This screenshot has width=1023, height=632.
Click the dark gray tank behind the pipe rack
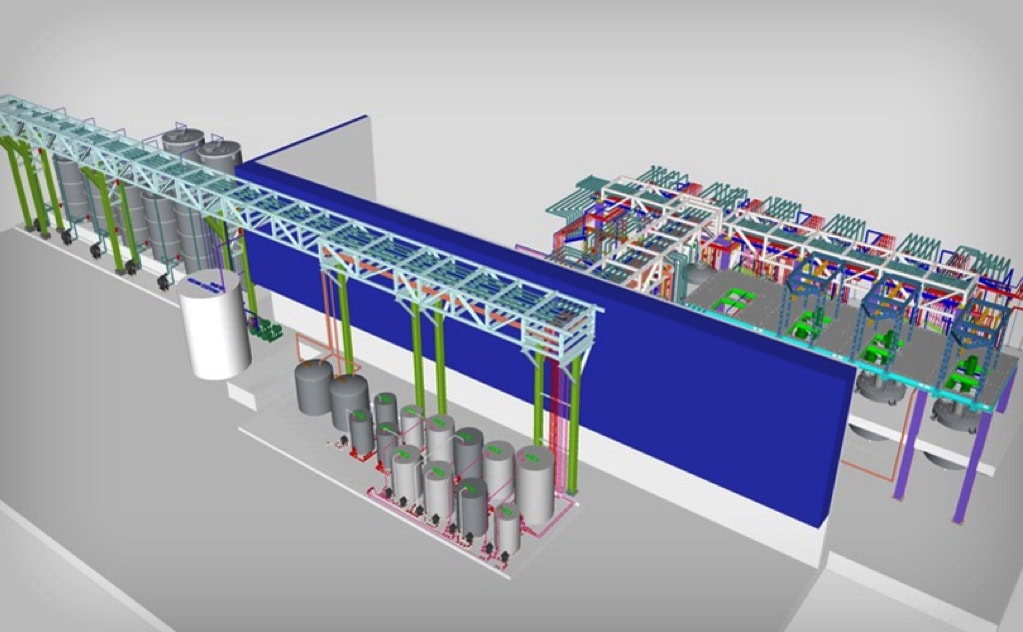pos(219,155)
